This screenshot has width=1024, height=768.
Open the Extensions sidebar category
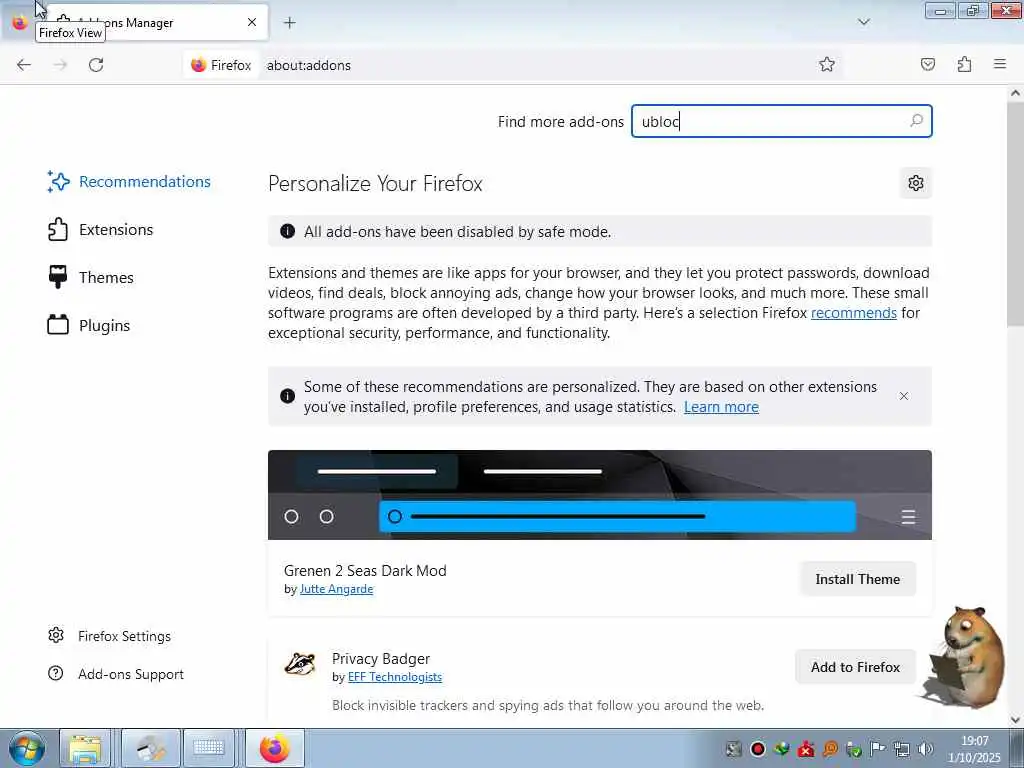pos(101,230)
